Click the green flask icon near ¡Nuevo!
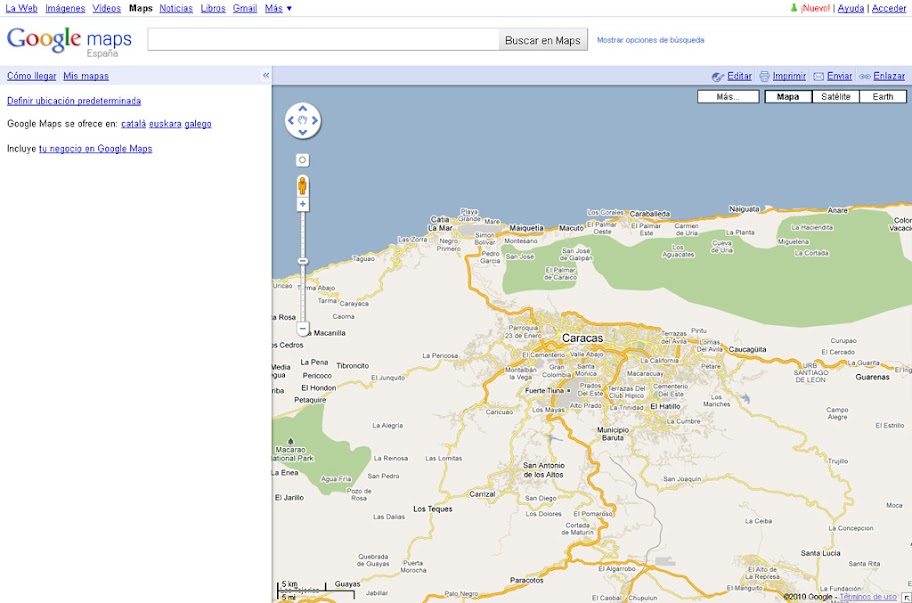This screenshot has height=603, width=912. pos(793,8)
